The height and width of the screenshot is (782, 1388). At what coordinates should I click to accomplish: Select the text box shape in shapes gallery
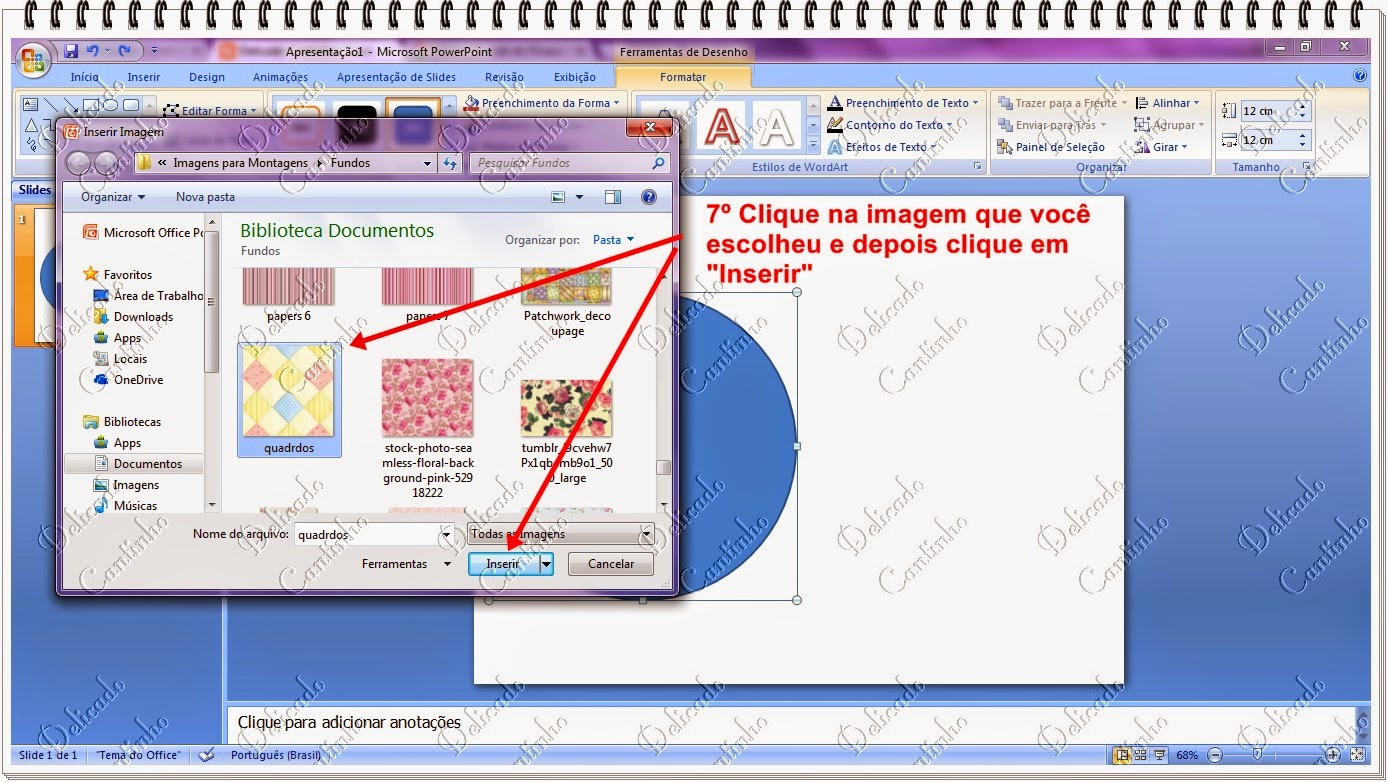30,104
